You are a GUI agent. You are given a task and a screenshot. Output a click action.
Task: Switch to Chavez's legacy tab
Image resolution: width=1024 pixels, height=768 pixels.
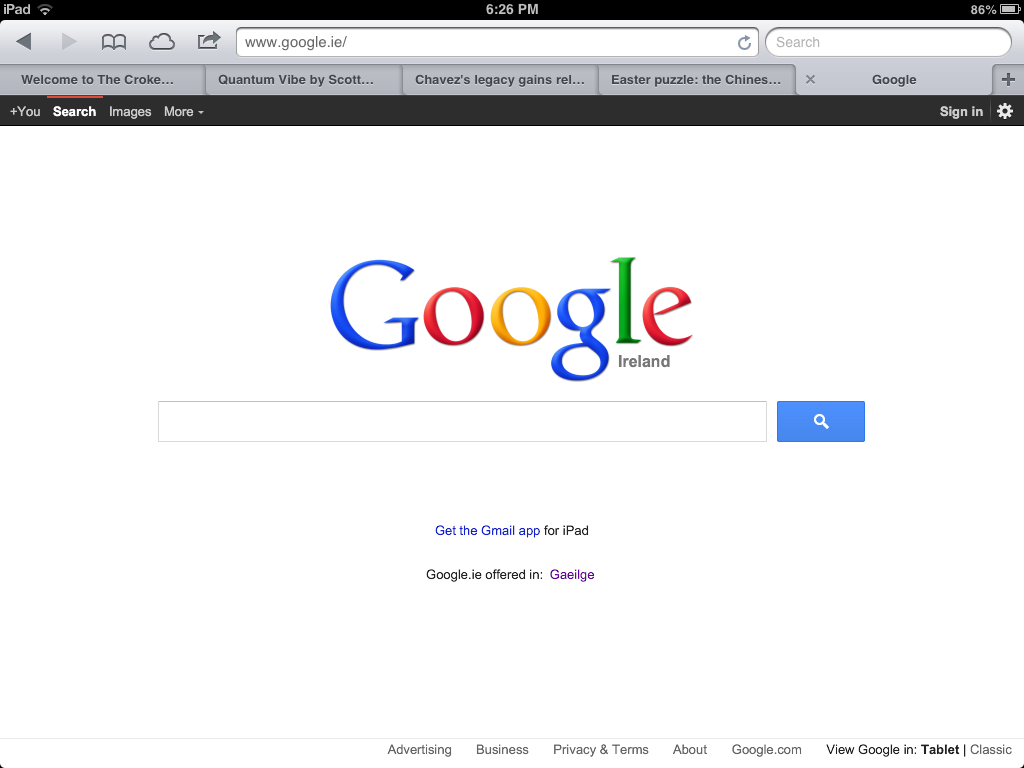click(x=500, y=80)
